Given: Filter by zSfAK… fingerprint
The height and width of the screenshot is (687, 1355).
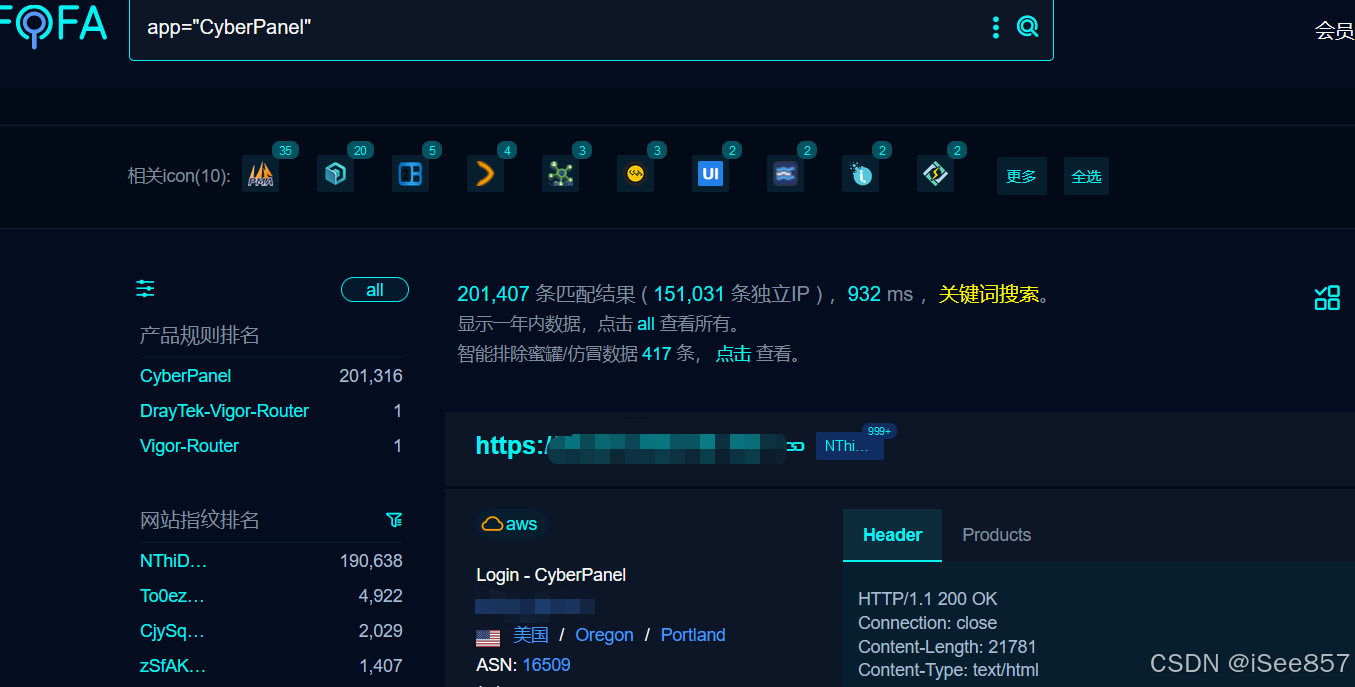Looking at the screenshot, I should (x=173, y=666).
